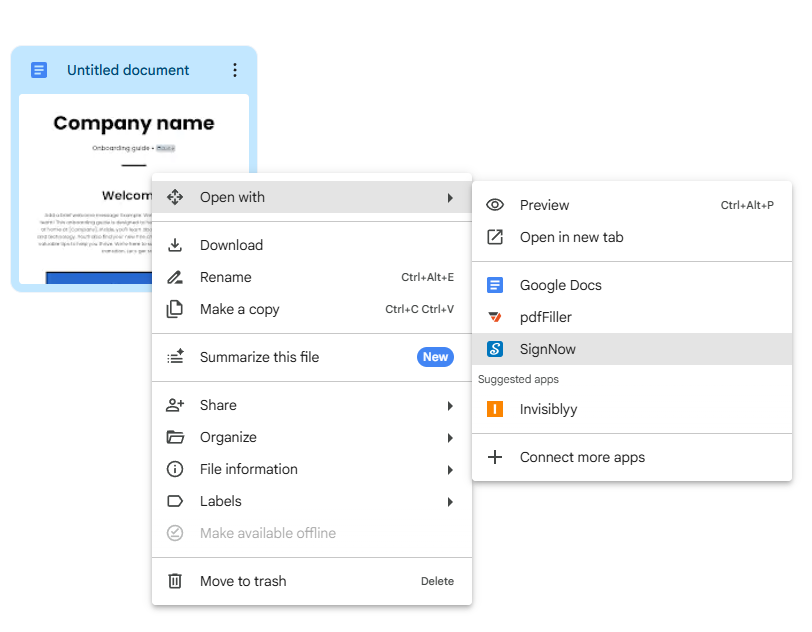This screenshot has height=632, width=812.
Task: Click the Rename pencil icon
Action: pyautogui.click(x=175, y=277)
